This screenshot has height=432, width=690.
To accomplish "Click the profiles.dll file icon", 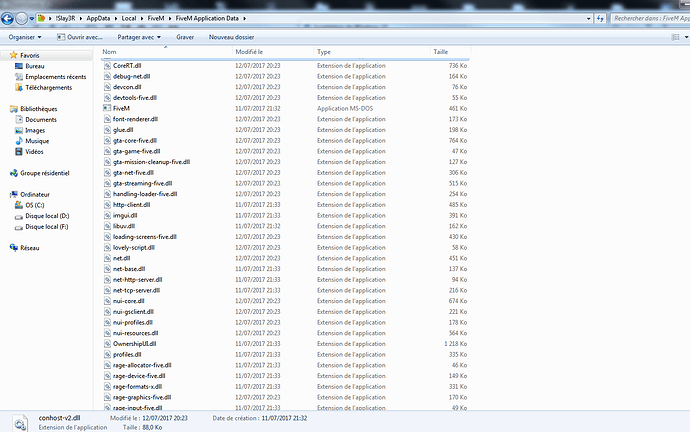I will (x=107, y=355).
